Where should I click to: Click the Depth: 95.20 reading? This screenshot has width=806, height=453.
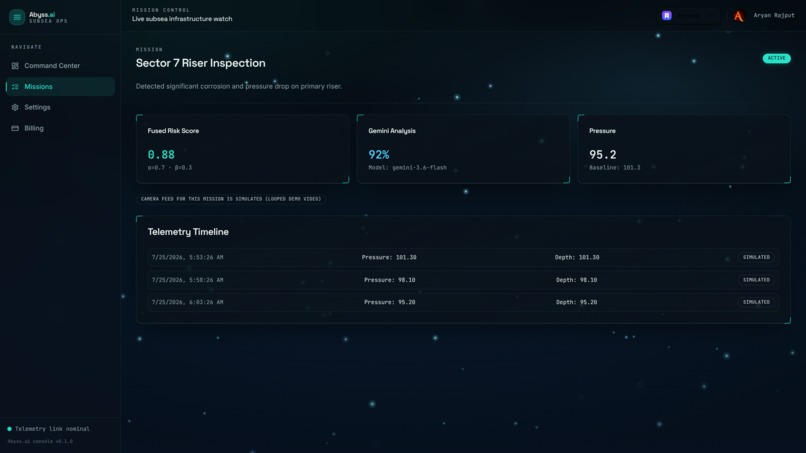coord(576,302)
